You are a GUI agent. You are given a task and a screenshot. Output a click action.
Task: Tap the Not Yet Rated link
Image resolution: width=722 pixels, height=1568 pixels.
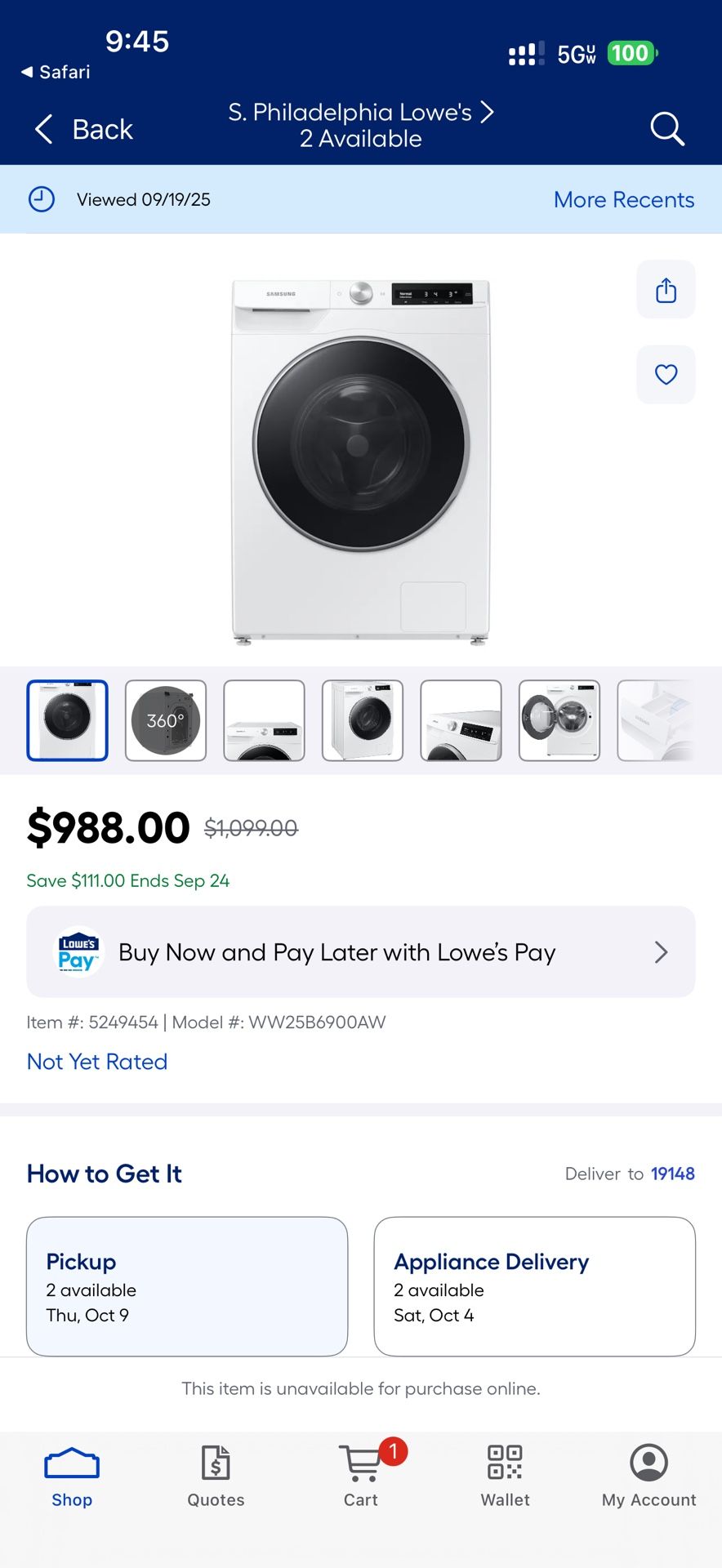point(97,1062)
